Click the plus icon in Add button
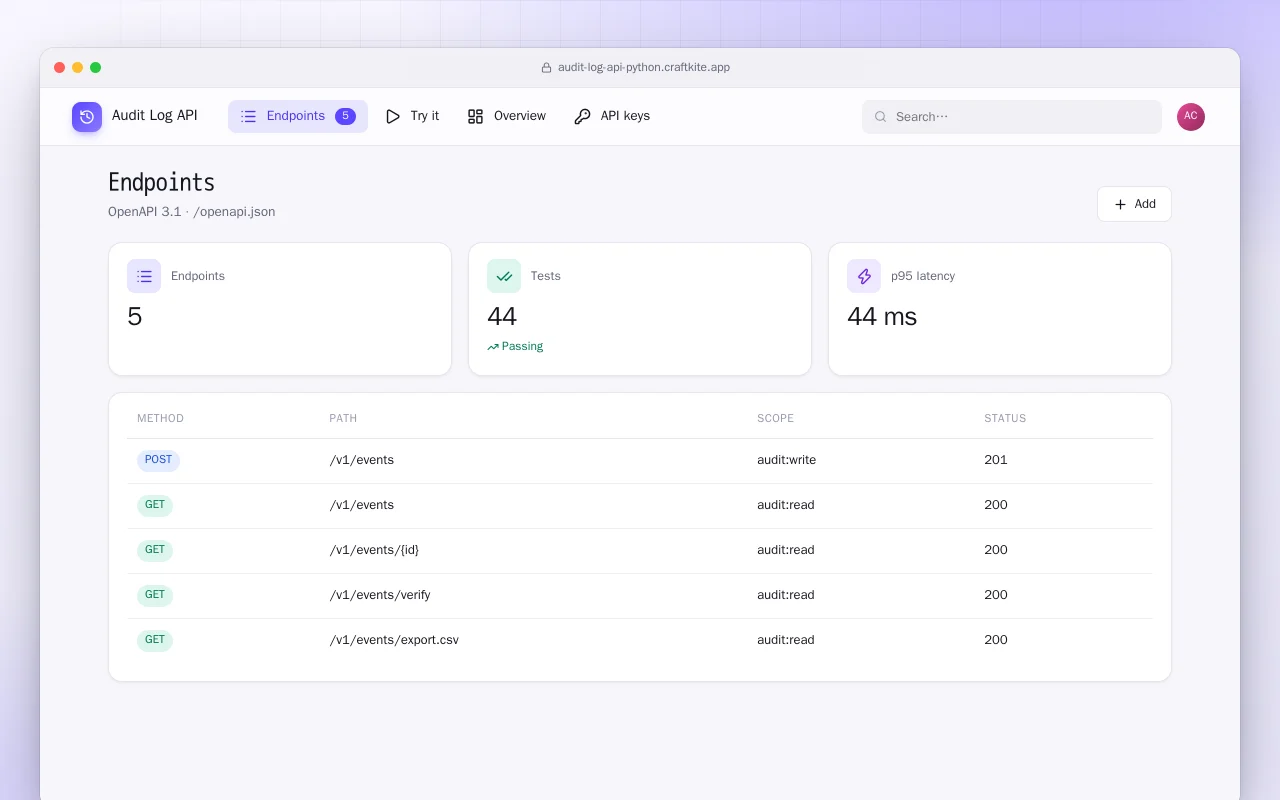 1120,204
